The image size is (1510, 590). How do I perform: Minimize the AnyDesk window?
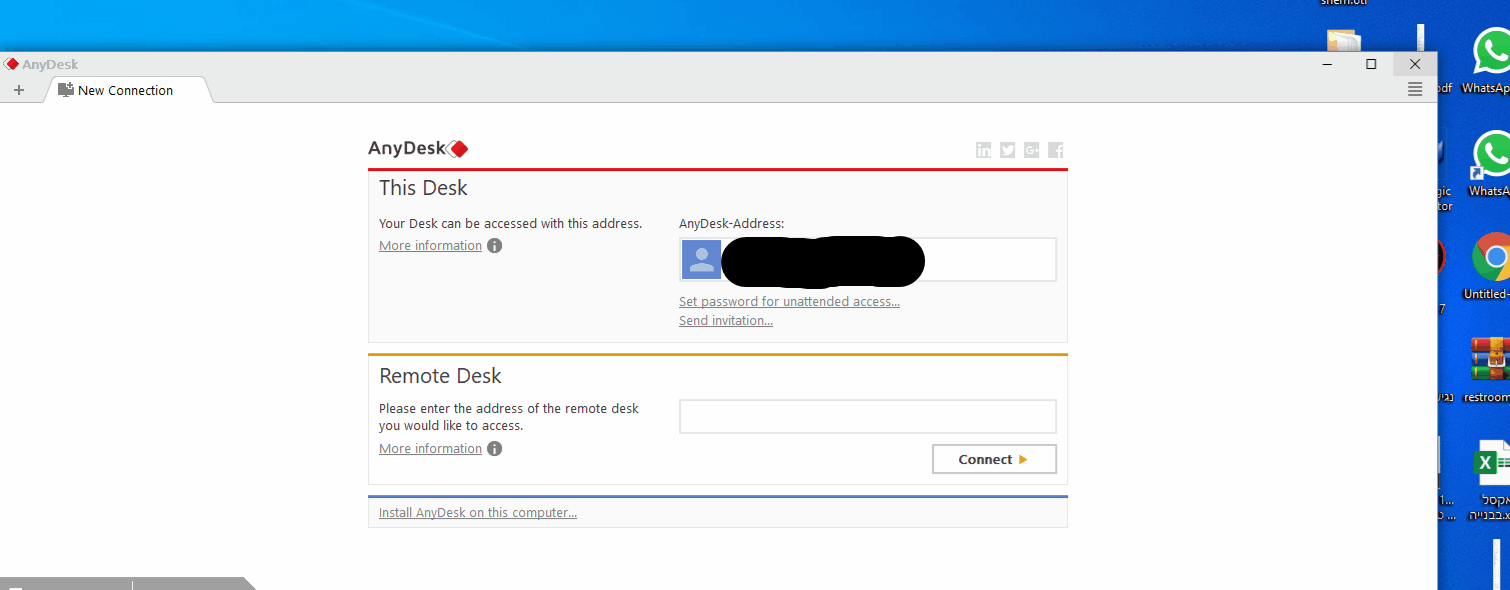(x=1327, y=64)
